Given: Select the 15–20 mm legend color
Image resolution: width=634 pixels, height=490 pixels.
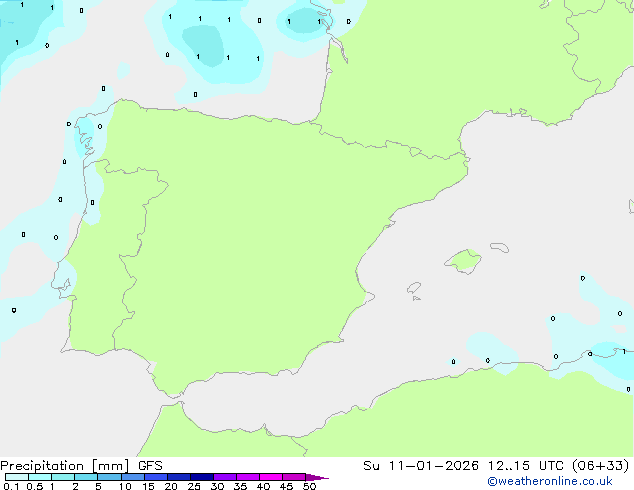Looking at the screenshot, I should (x=156, y=477).
